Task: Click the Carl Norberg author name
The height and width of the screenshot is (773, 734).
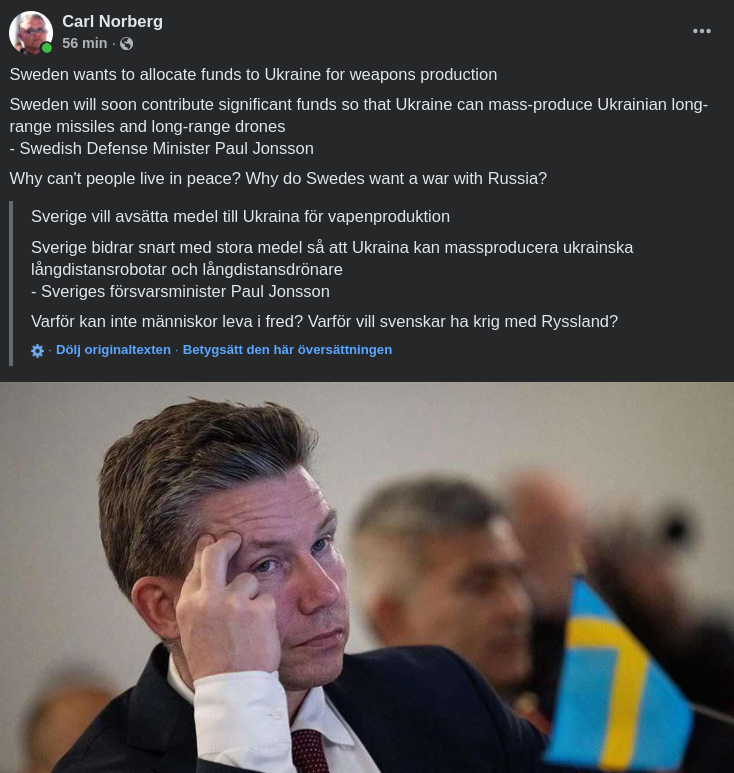Action: (x=112, y=22)
